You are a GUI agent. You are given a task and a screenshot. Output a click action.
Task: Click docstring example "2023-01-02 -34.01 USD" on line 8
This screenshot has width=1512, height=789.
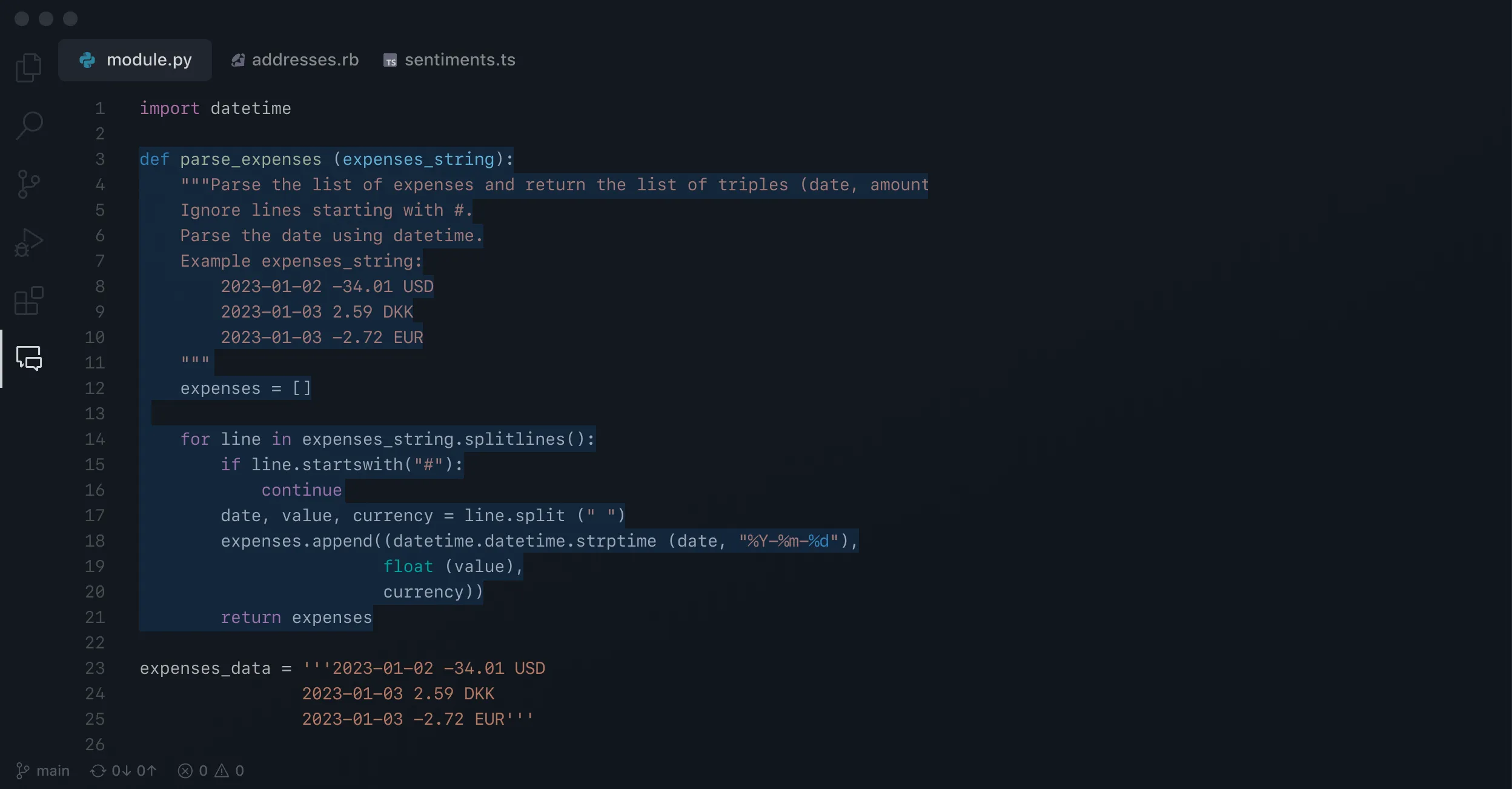pyautogui.click(x=327, y=287)
